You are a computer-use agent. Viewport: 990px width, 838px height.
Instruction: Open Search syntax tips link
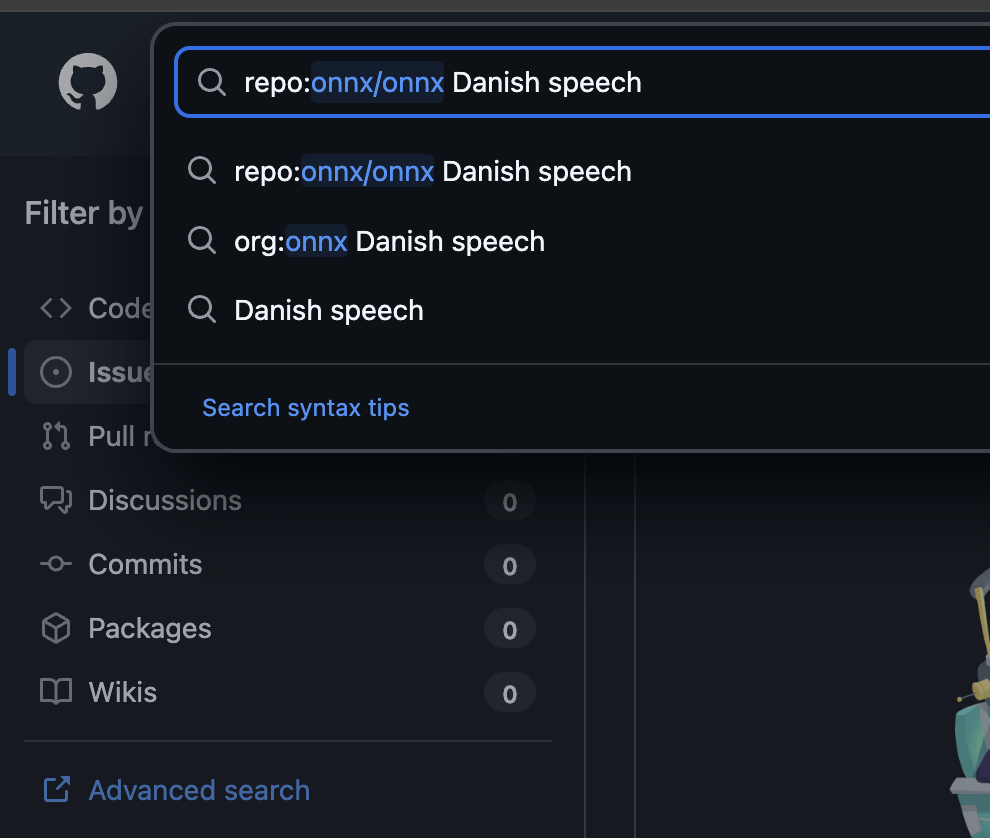(305, 407)
